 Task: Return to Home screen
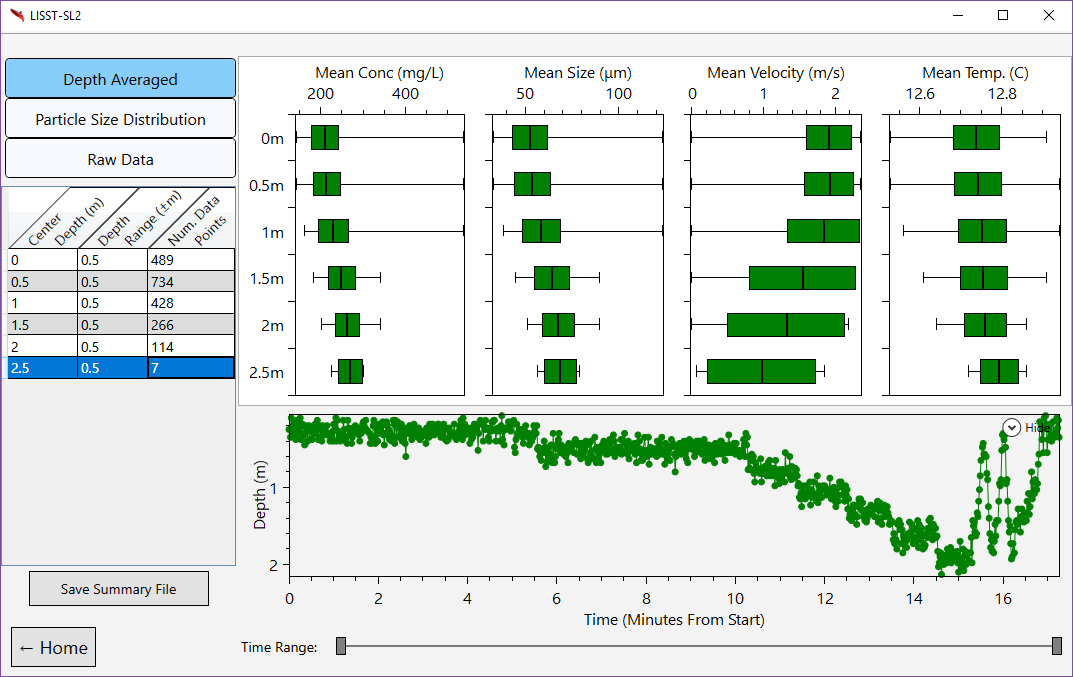(x=53, y=647)
